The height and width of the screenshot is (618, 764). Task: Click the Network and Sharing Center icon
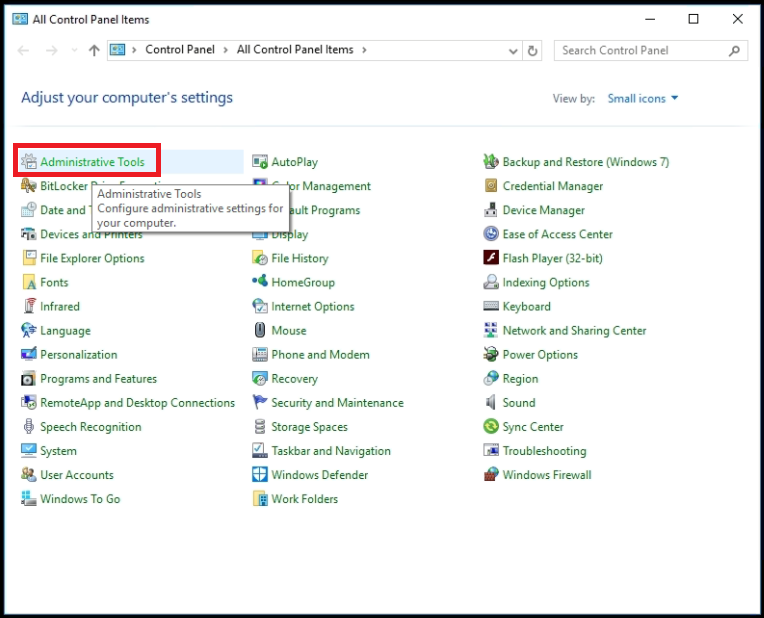tap(491, 330)
